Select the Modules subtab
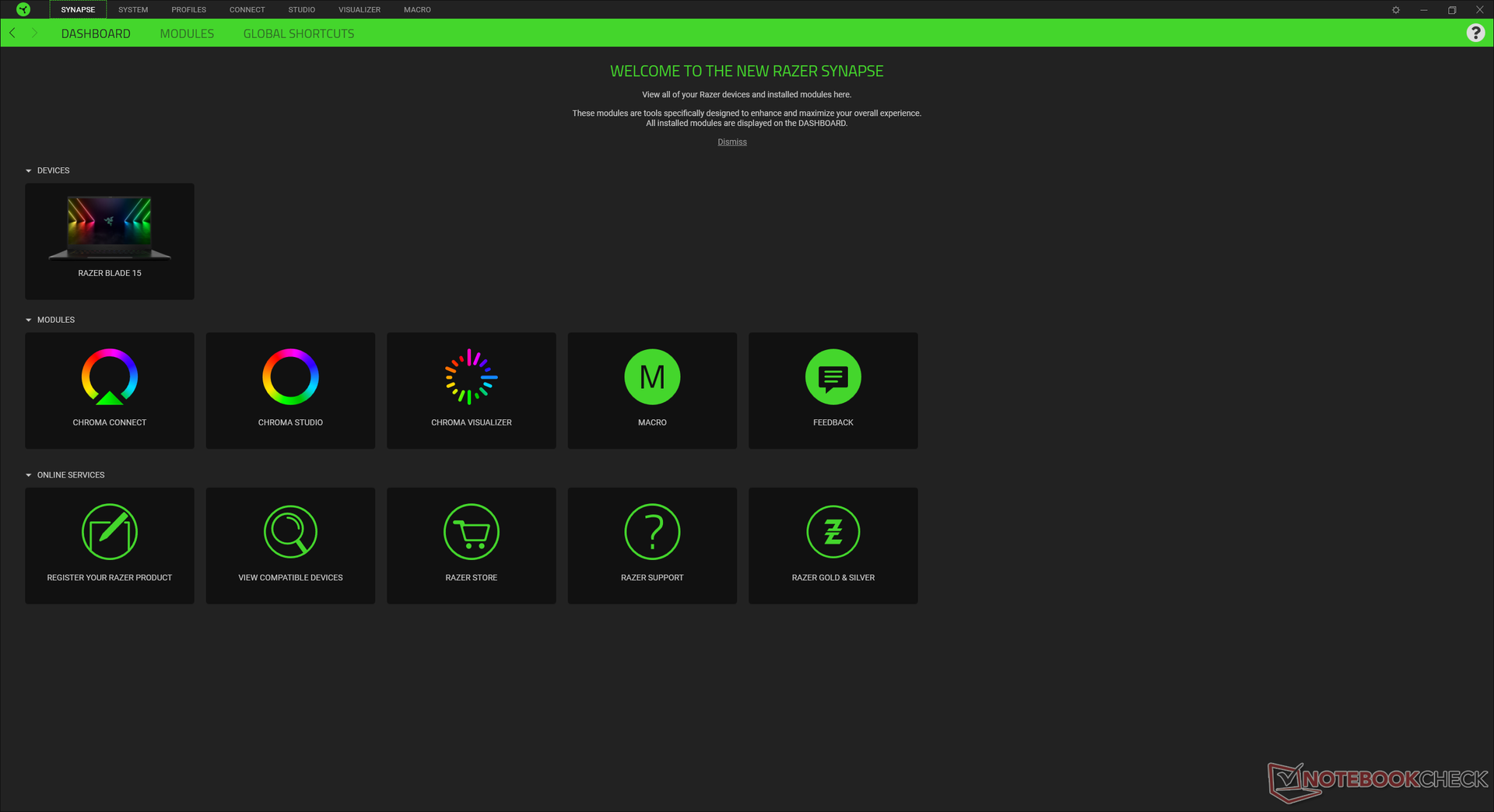 point(187,33)
